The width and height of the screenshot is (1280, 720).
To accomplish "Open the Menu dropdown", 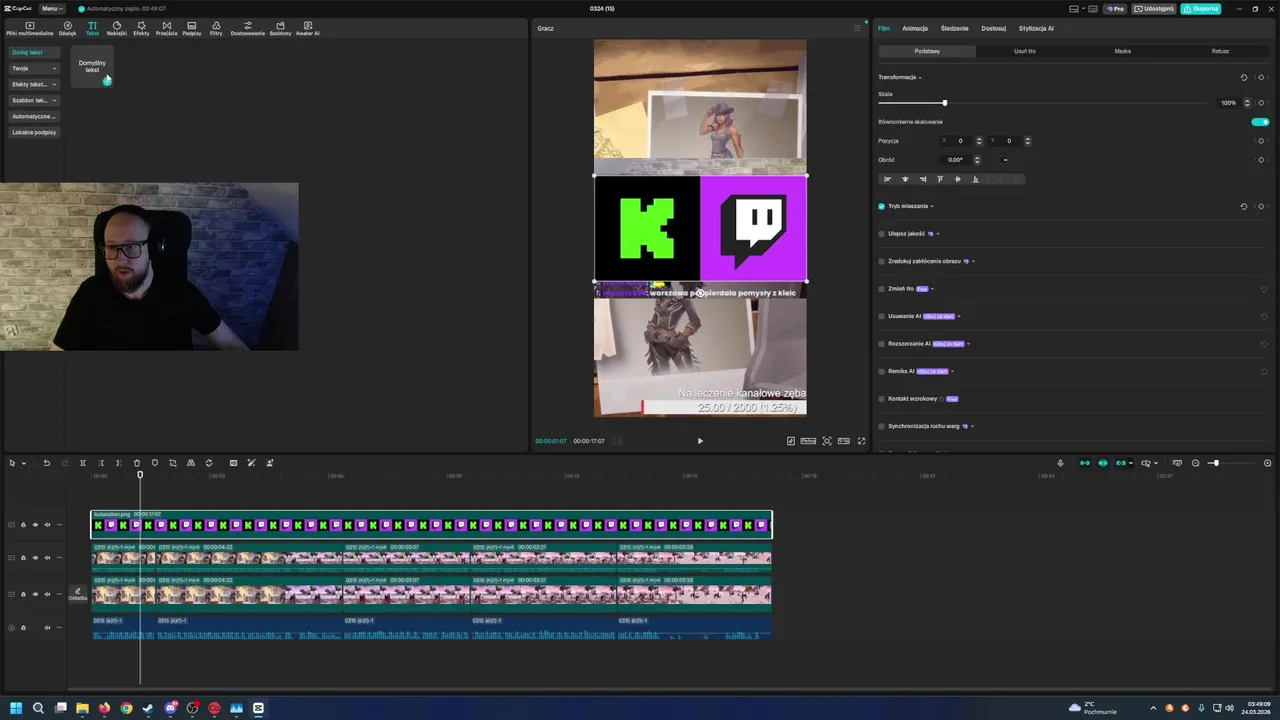I will (x=51, y=8).
